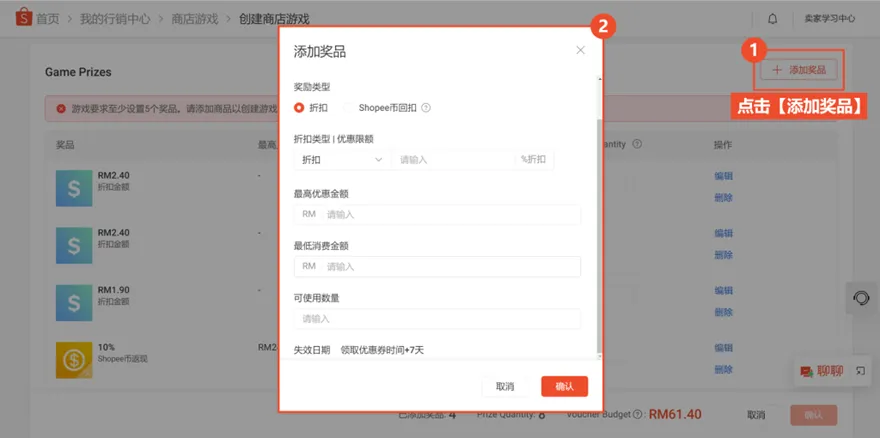The image size is (880, 438).
Task: Click 删除 for the RM1.90 prize
Action: coord(723,312)
